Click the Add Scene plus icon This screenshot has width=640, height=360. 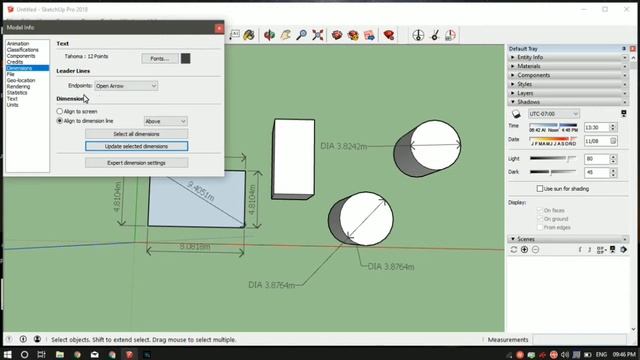(x=524, y=250)
